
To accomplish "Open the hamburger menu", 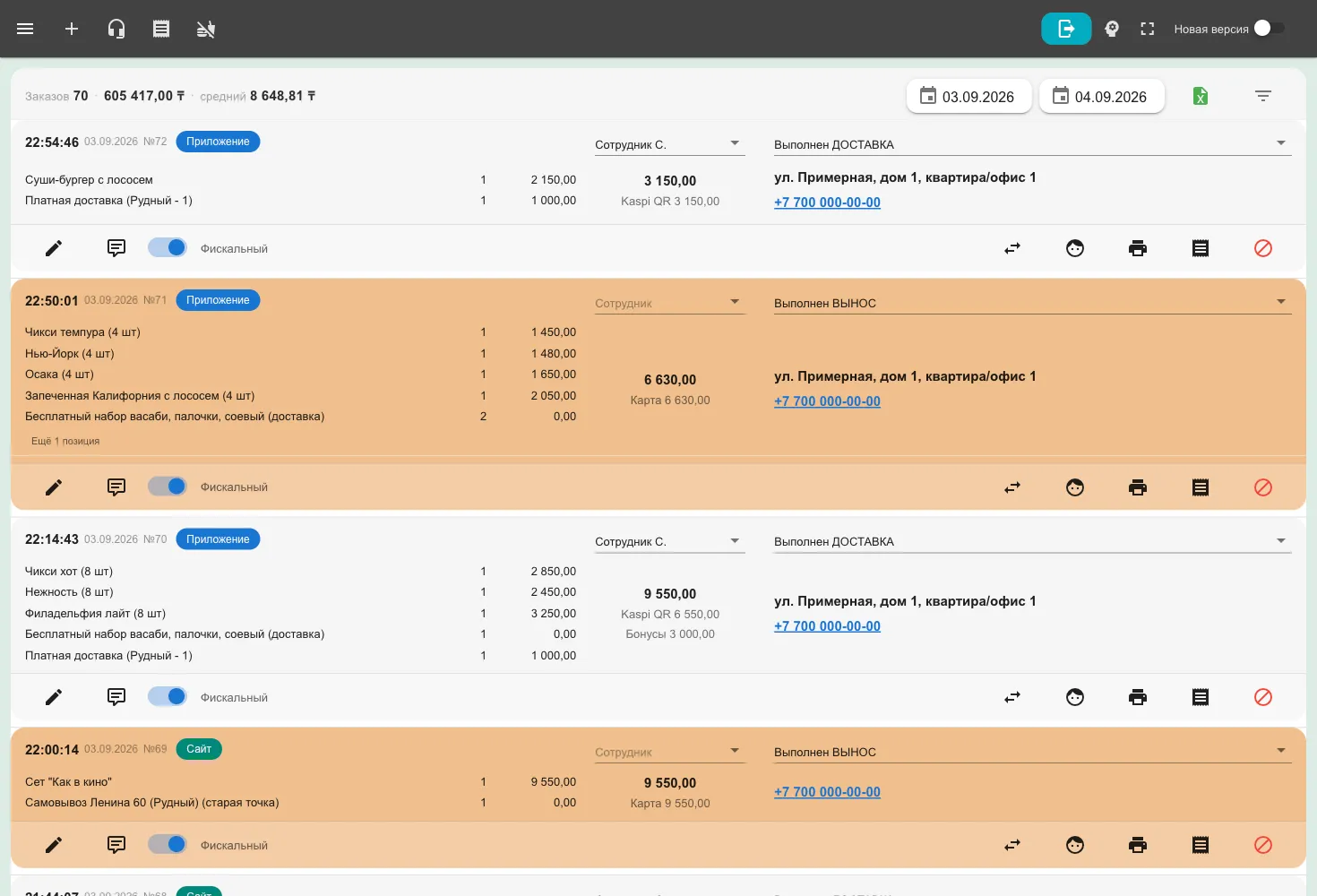I will coord(25,29).
